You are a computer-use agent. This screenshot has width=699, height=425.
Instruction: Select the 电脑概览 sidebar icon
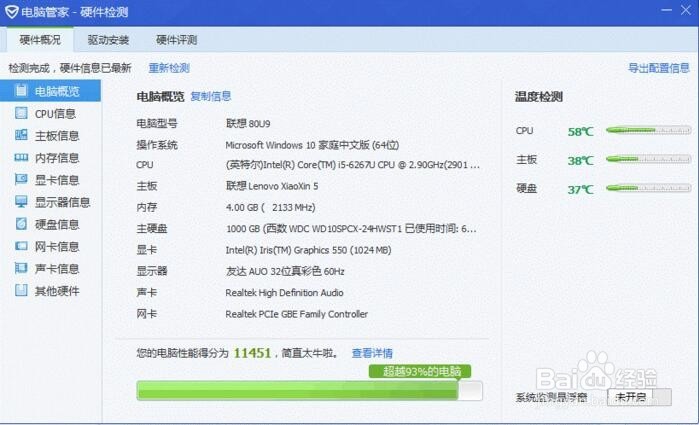click(x=21, y=91)
